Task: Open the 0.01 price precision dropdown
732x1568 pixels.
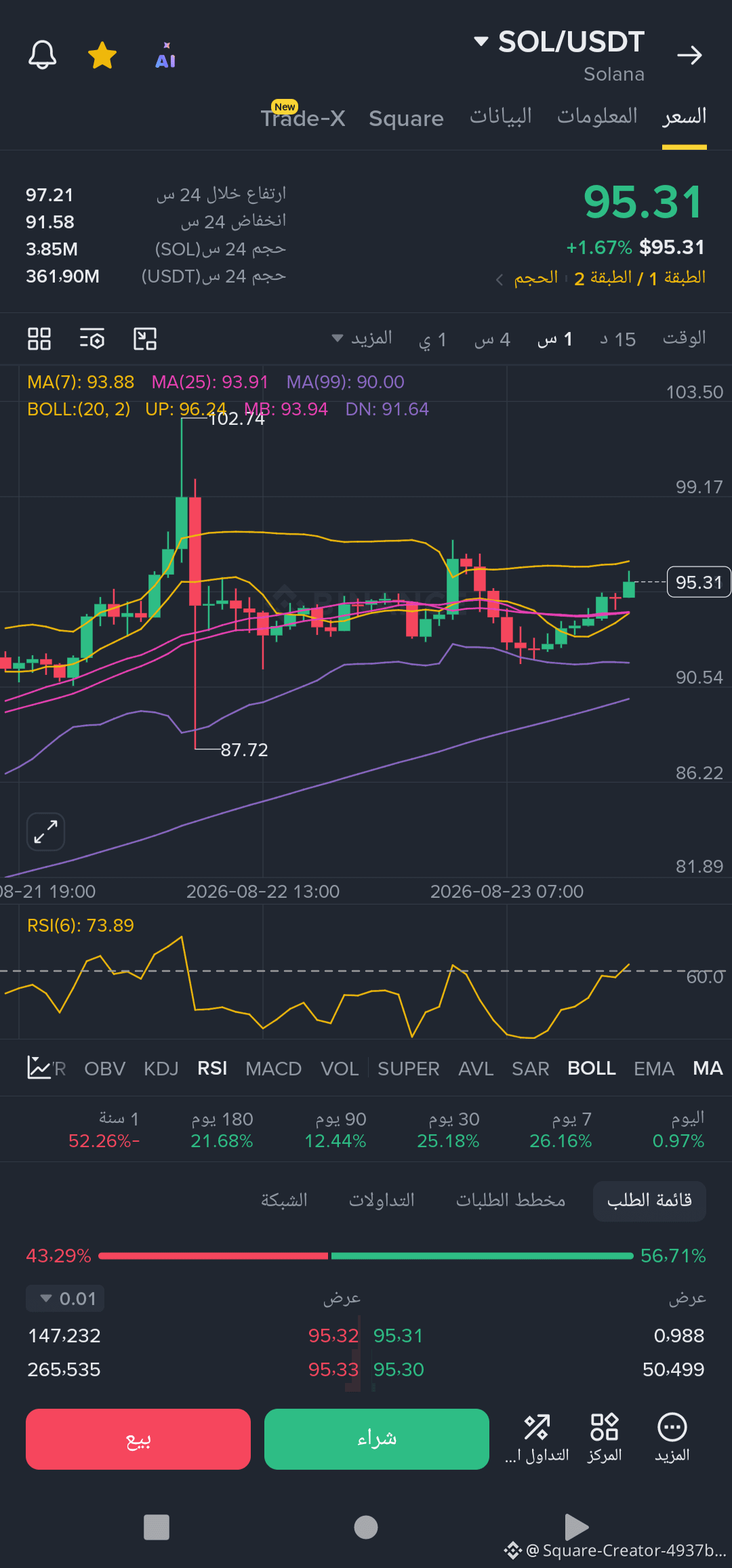Action: [65, 1298]
